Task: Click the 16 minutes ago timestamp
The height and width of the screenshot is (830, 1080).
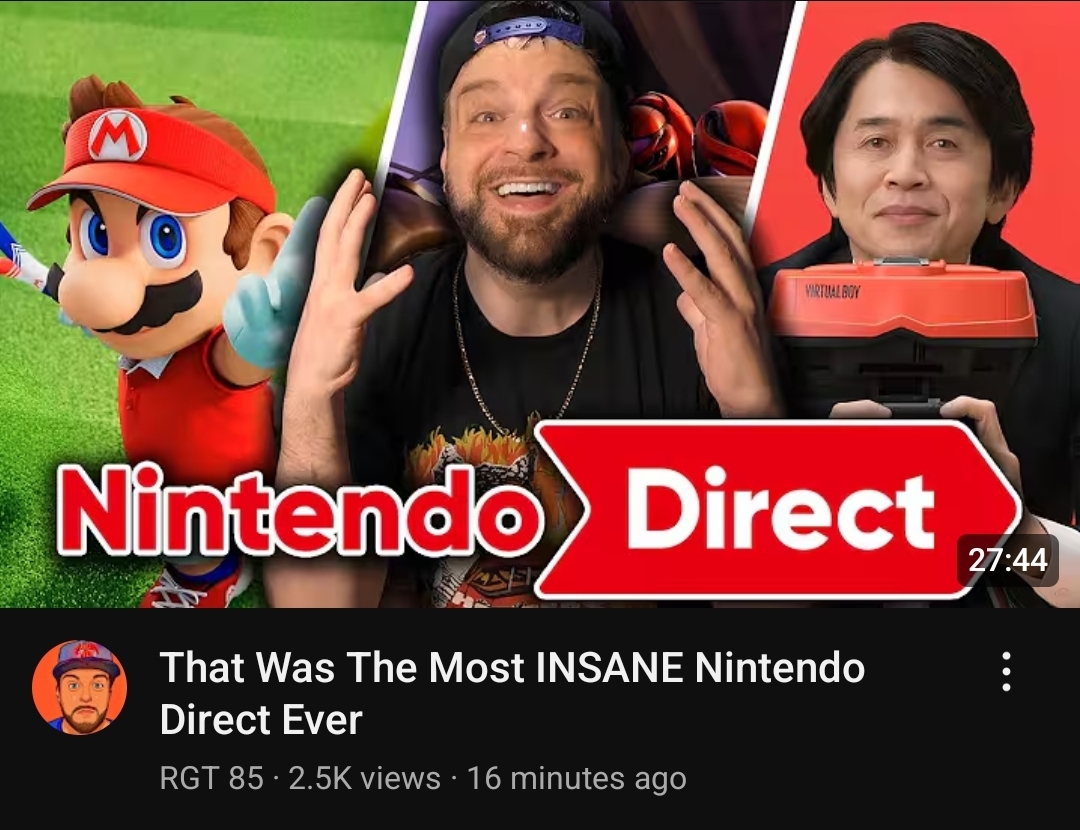Action: click(x=577, y=778)
